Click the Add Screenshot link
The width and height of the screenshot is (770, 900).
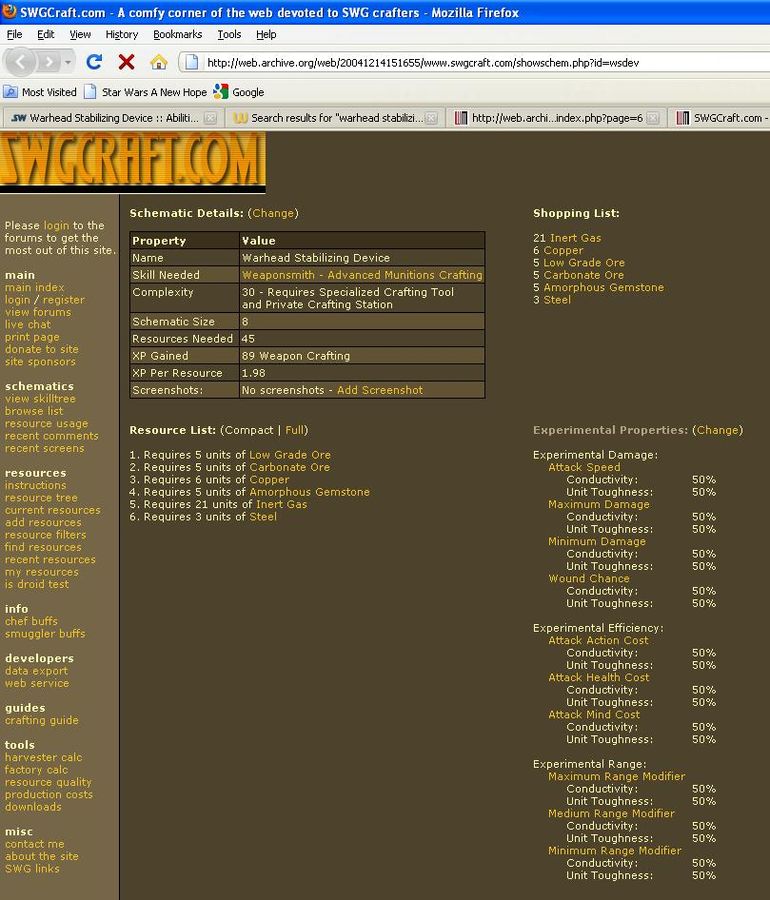coord(379,390)
